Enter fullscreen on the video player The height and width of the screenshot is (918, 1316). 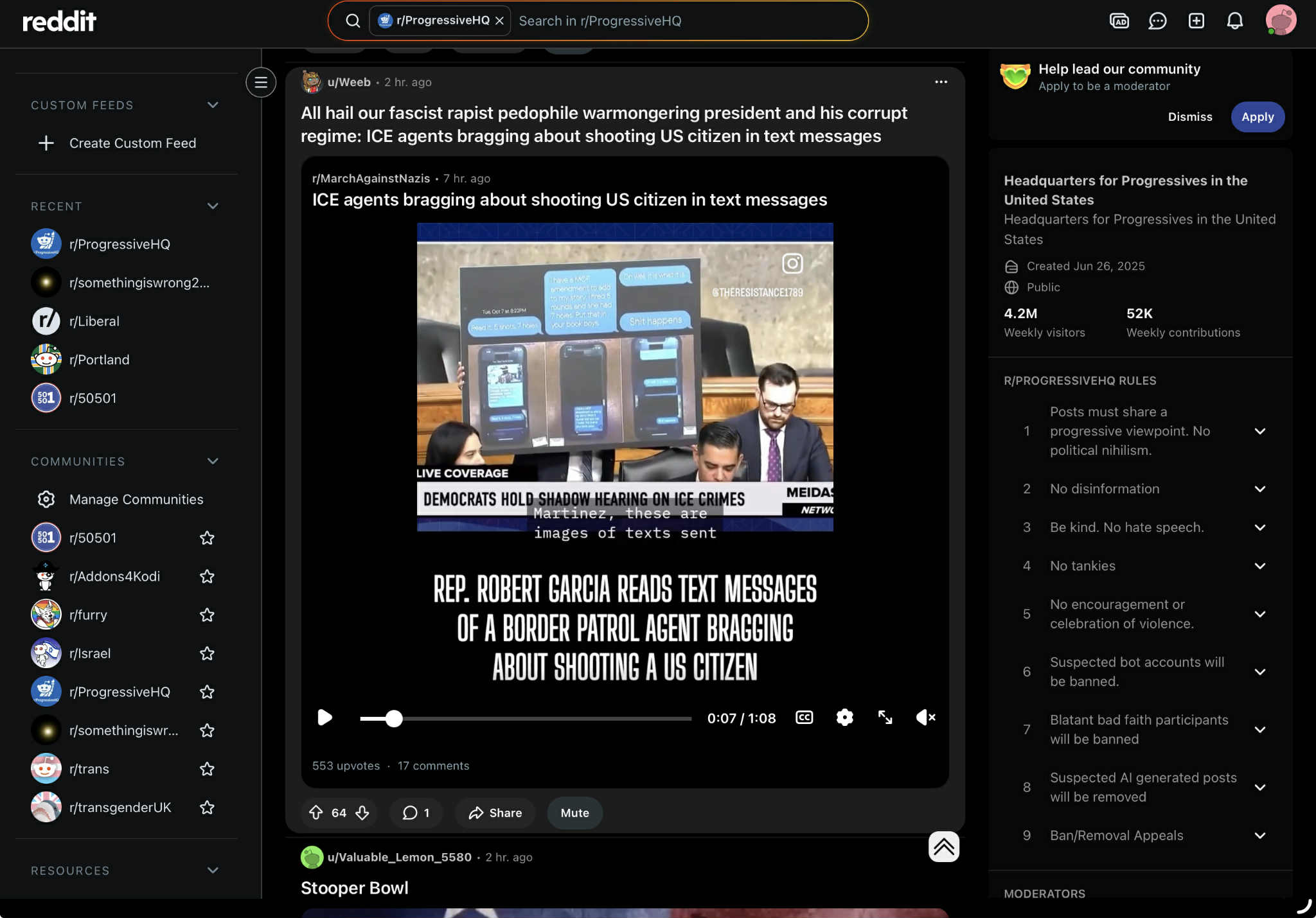(x=885, y=718)
